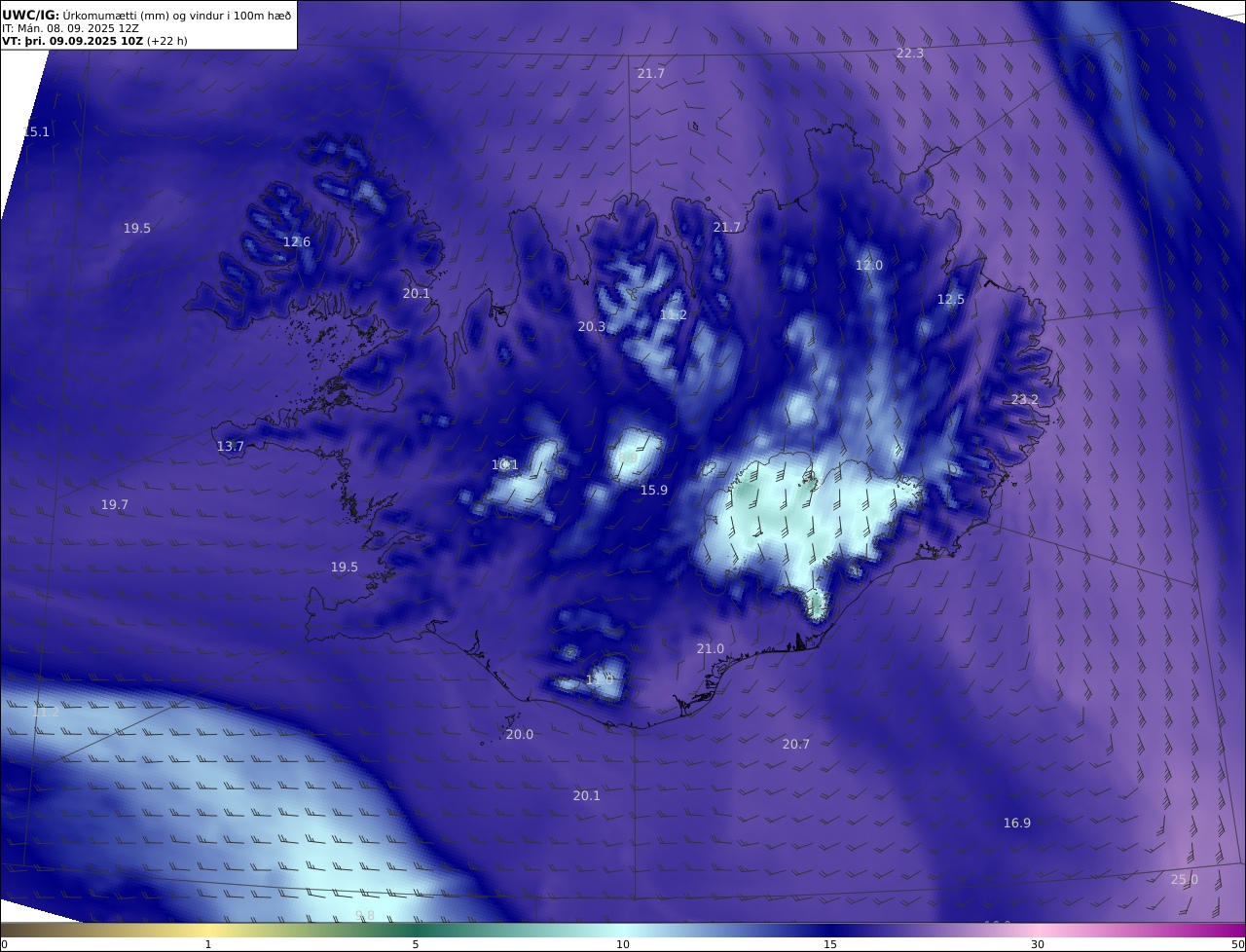
Task: Click the 5 tick label on the color bar
Action: click(416, 944)
